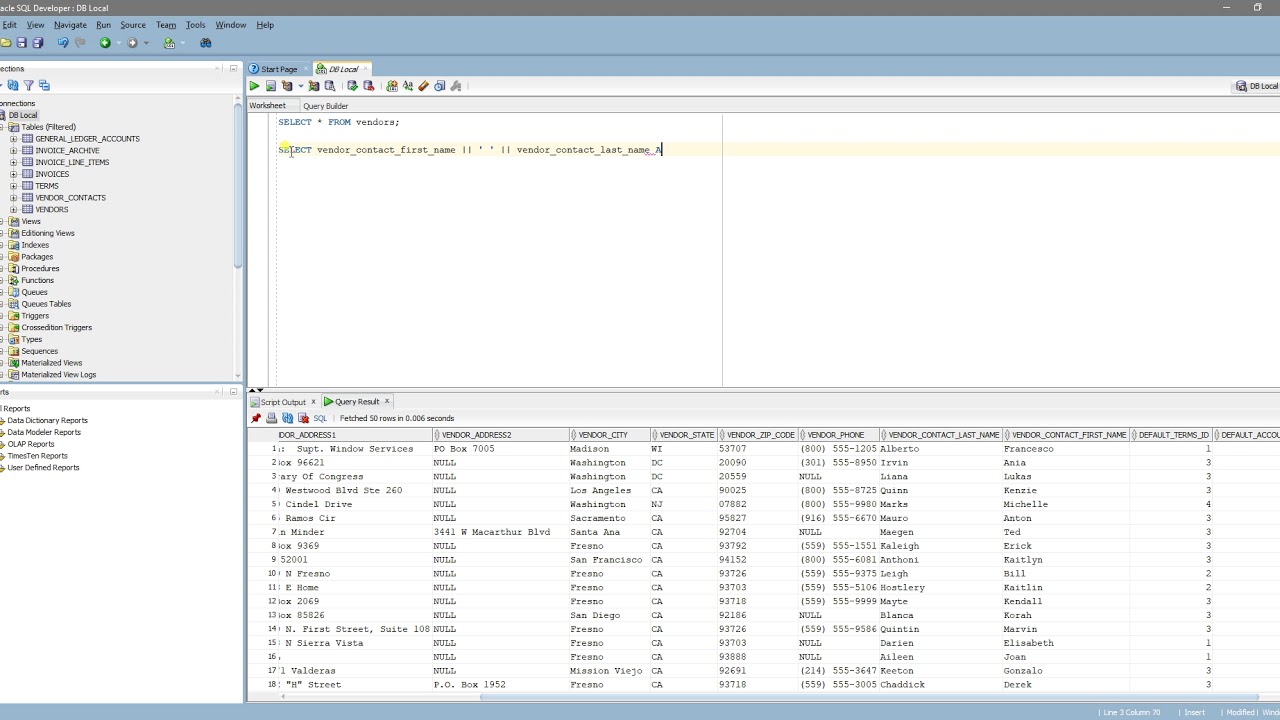
Task: Run the SQL statement with the green play icon
Action: [x=254, y=86]
